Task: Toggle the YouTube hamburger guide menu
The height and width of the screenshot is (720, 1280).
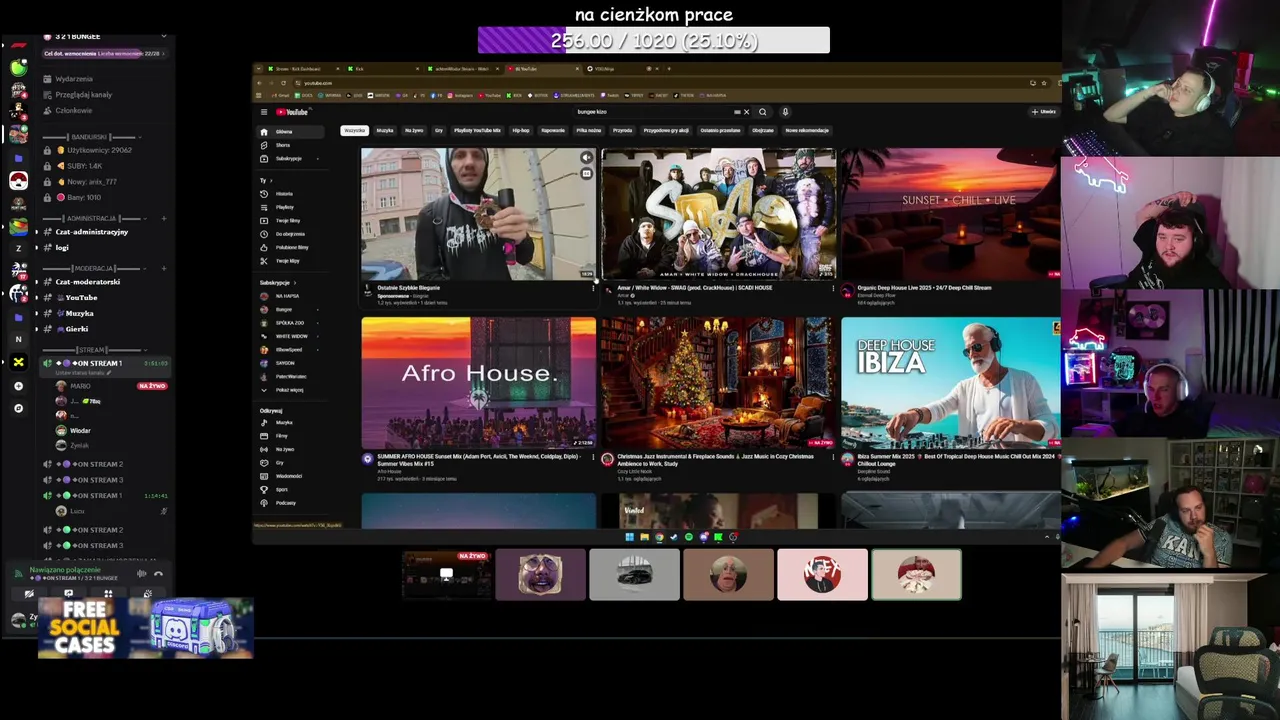Action: [x=264, y=112]
